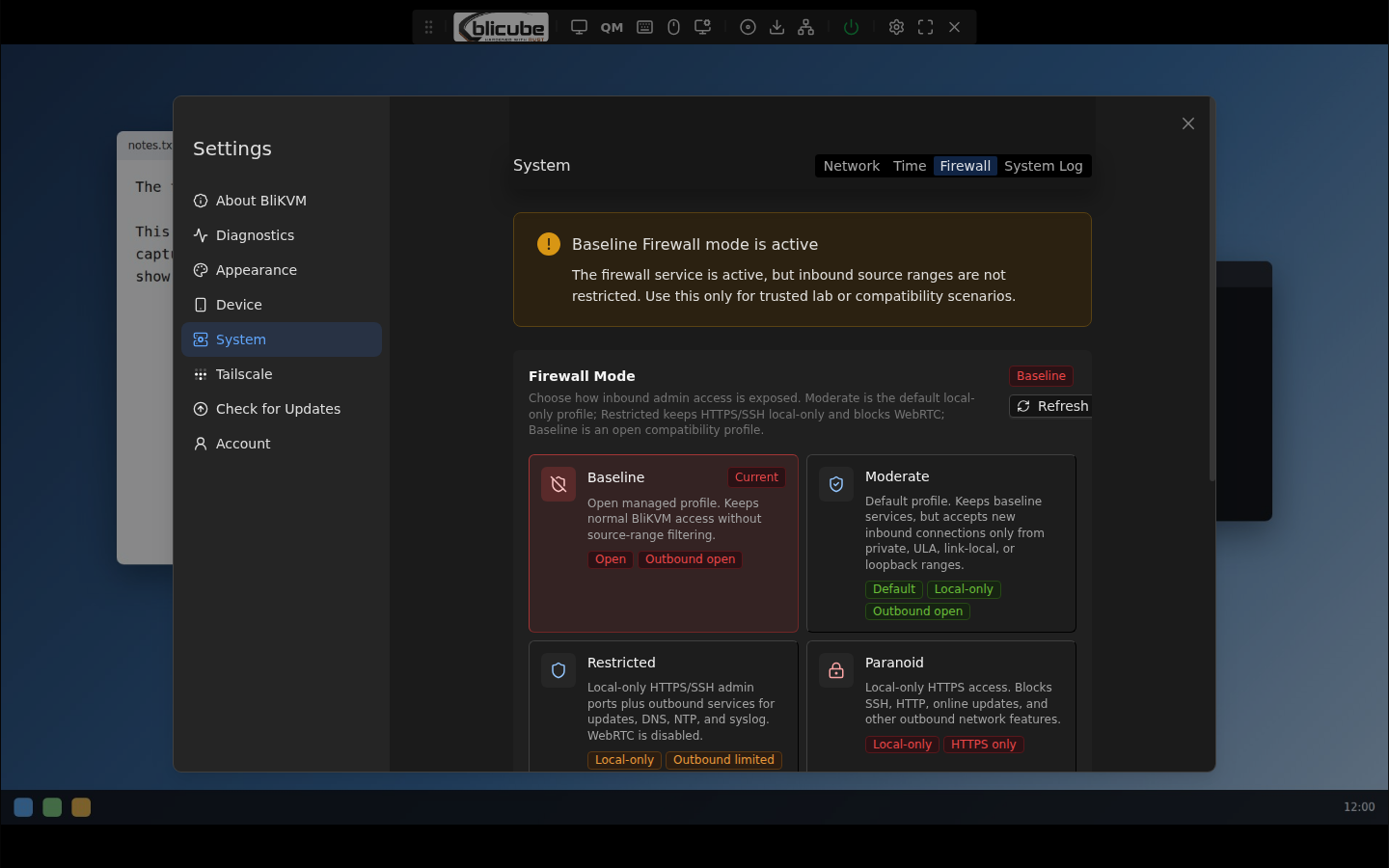The image size is (1389, 868).
Task: Click the Refresh button for firewall mode
Action: click(x=1051, y=406)
